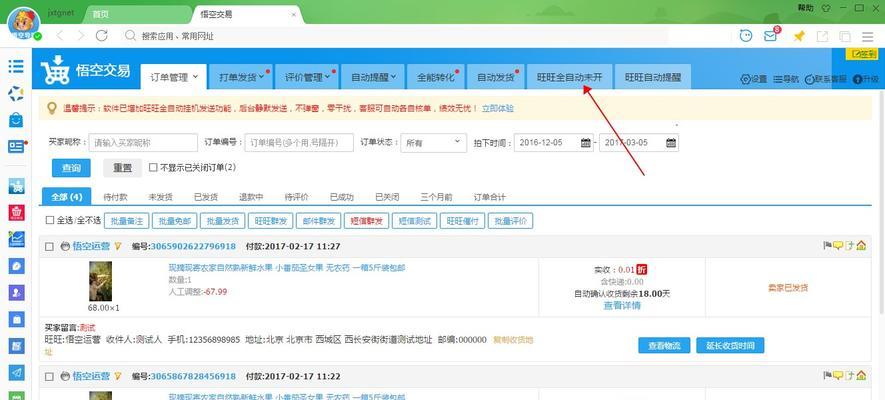The image size is (885, 400).
Task: Expand 打单发货 dropdown menu
Action: point(240,77)
